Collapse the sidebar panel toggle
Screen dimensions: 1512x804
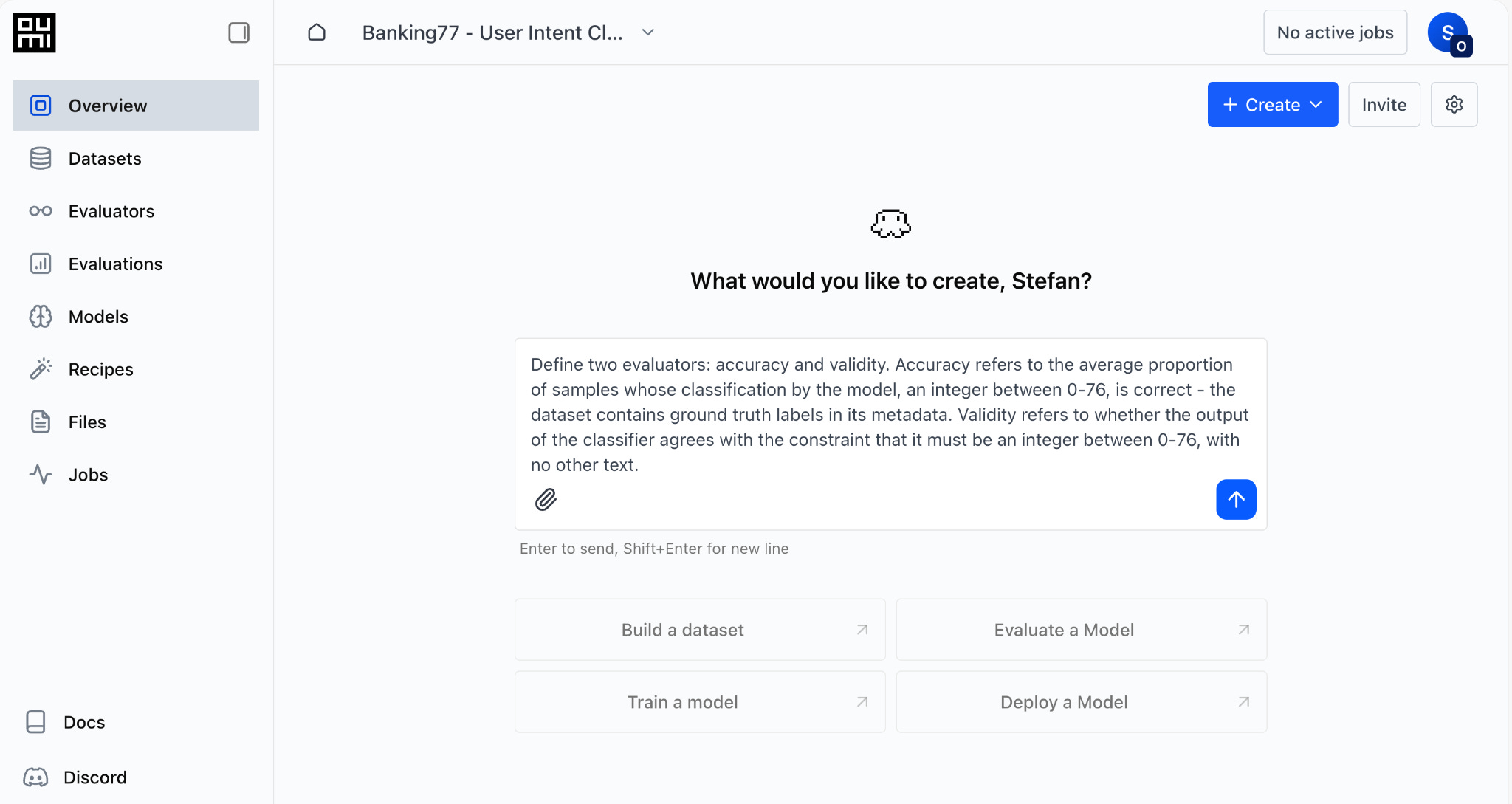pyautogui.click(x=238, y=32)
